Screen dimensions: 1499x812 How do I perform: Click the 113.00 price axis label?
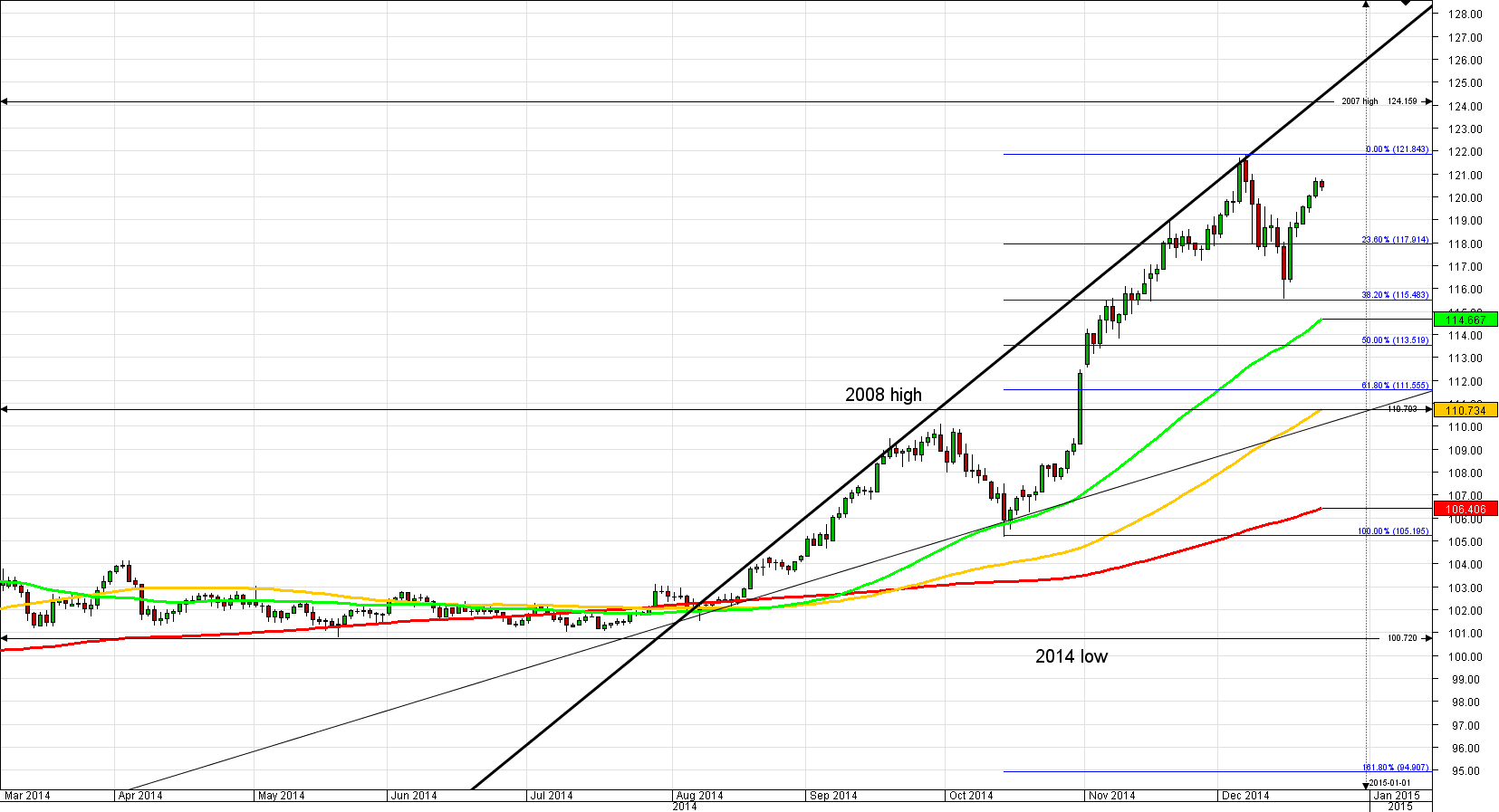pos(1465,358)
